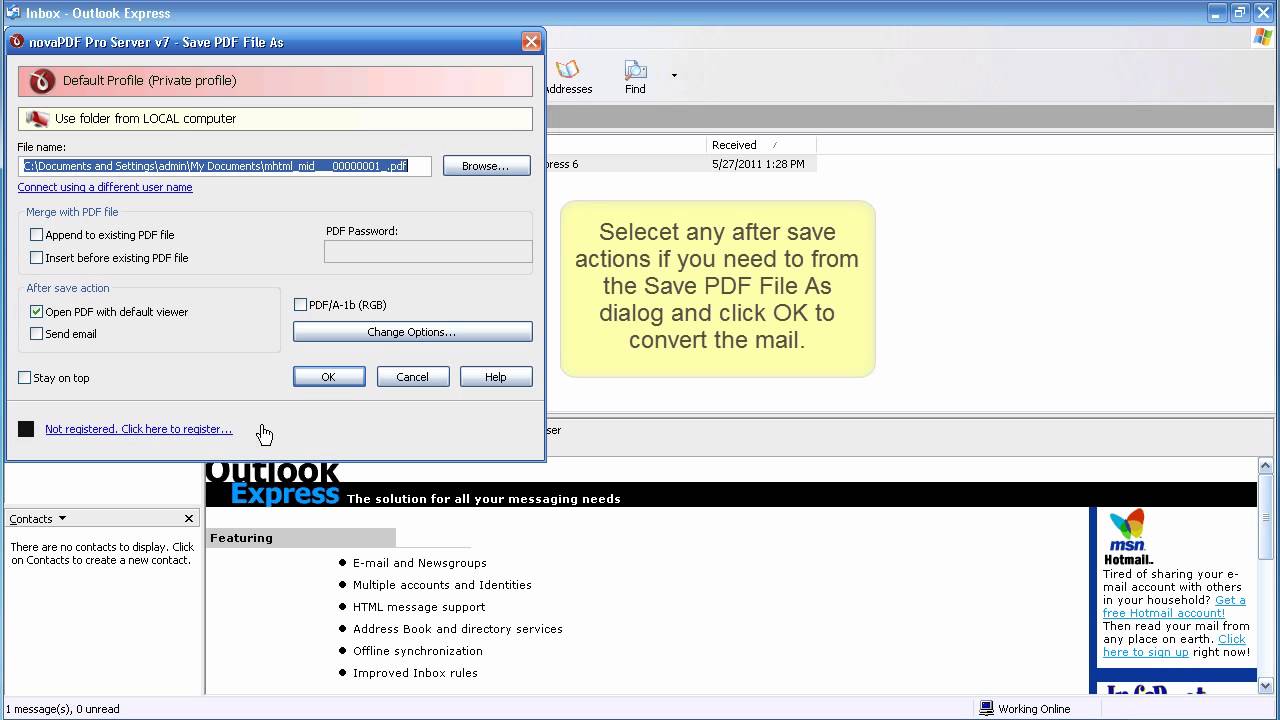This screenshot has height=720, width=1280.
Task: Click Multiple accounts and Identities text
Action: click(x=442, y=585)
